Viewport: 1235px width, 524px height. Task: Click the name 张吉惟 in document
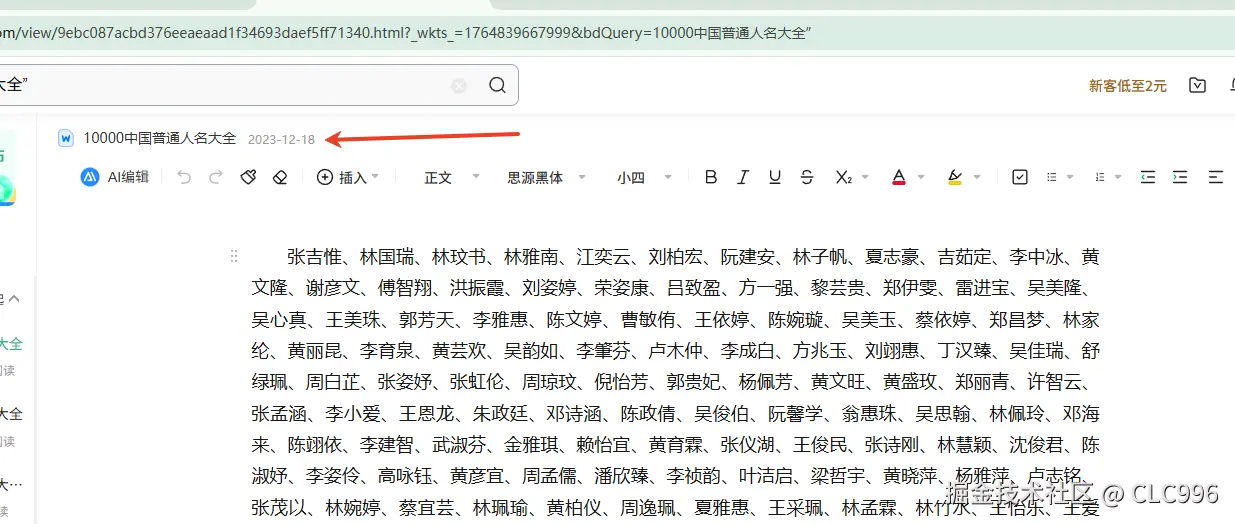point(314,257)
